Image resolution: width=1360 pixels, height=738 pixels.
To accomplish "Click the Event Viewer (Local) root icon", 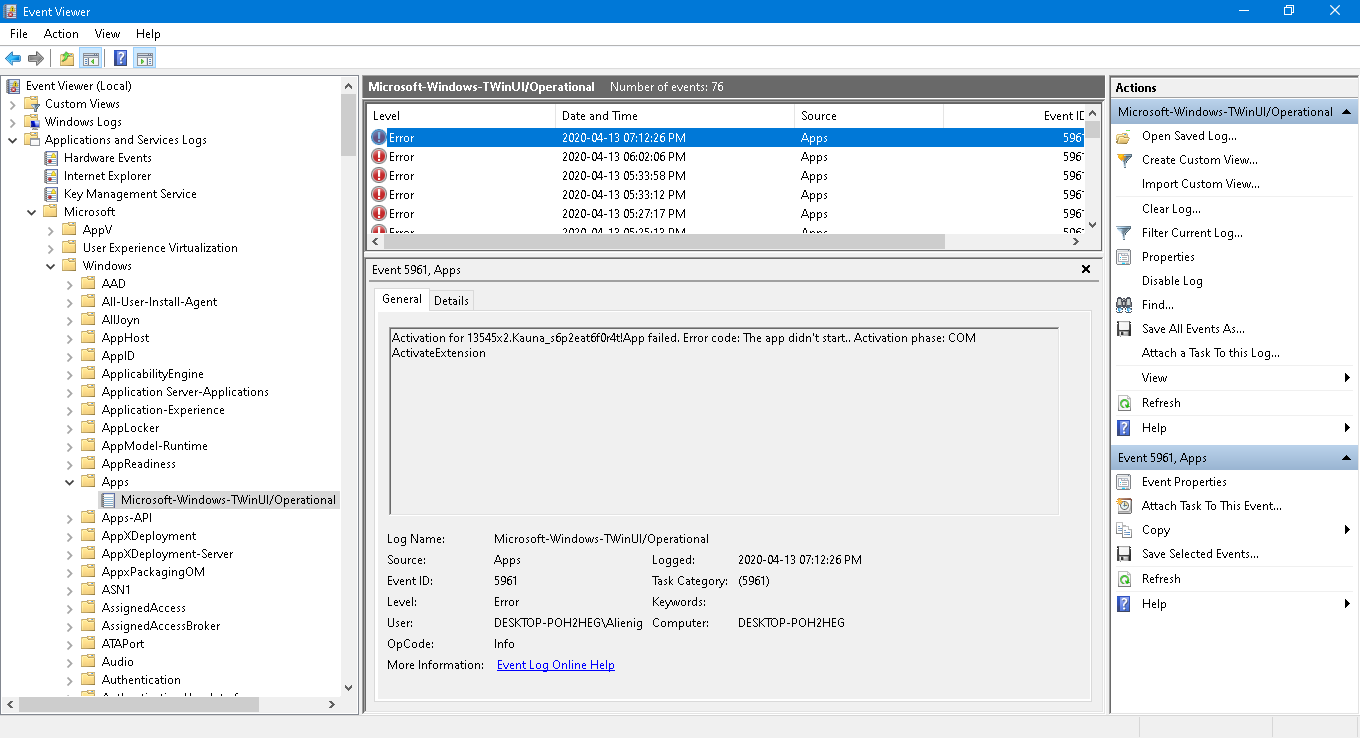I will point(13,86).
